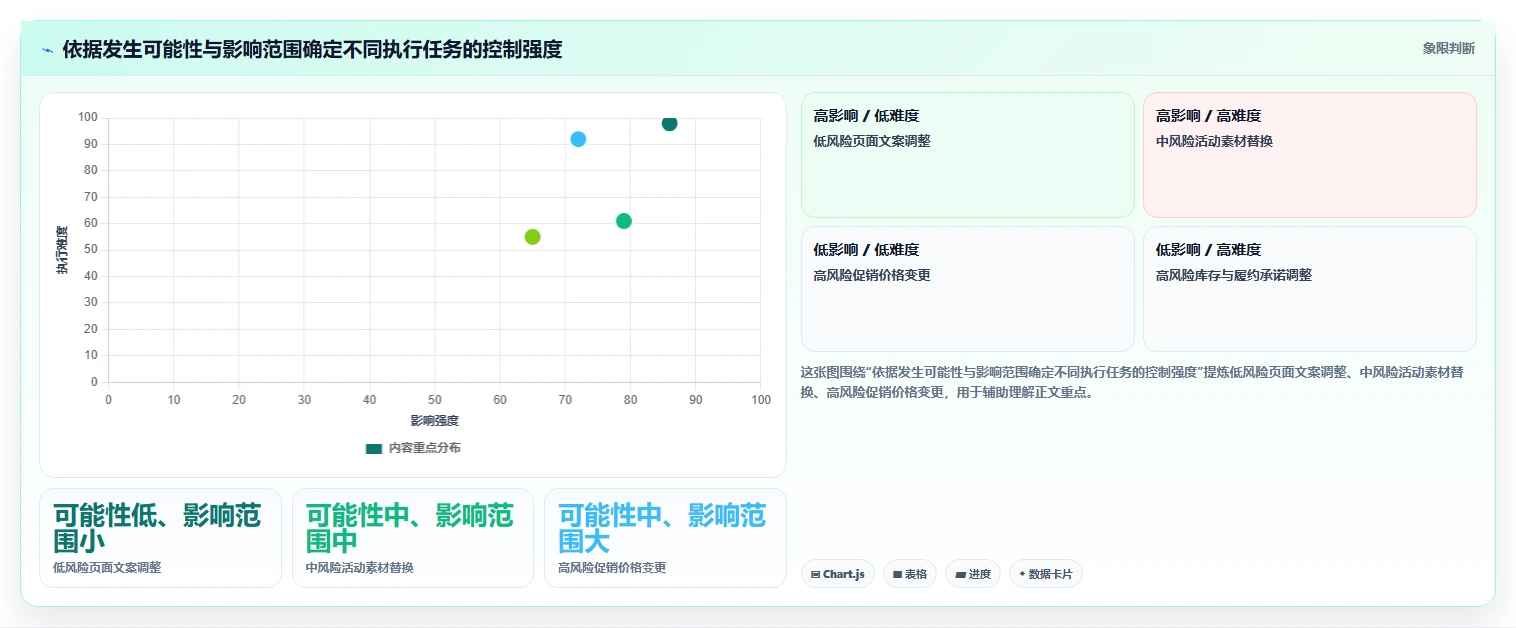Select the 可能性中、影响范围中 data card
Screen dimensions: 1516x628
[x=412, y=538]
